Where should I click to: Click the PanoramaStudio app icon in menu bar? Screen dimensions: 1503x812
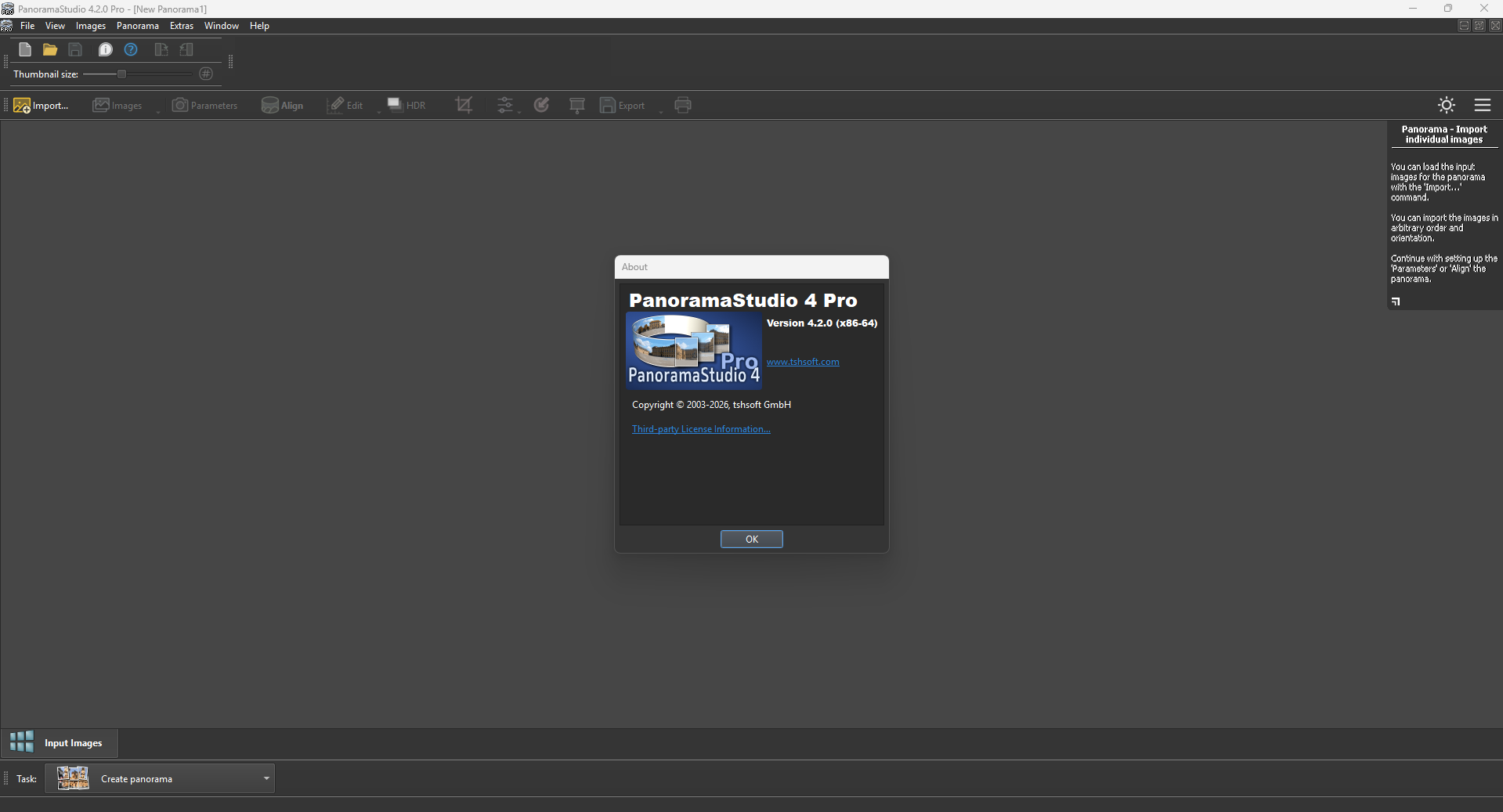pos(6,26)
